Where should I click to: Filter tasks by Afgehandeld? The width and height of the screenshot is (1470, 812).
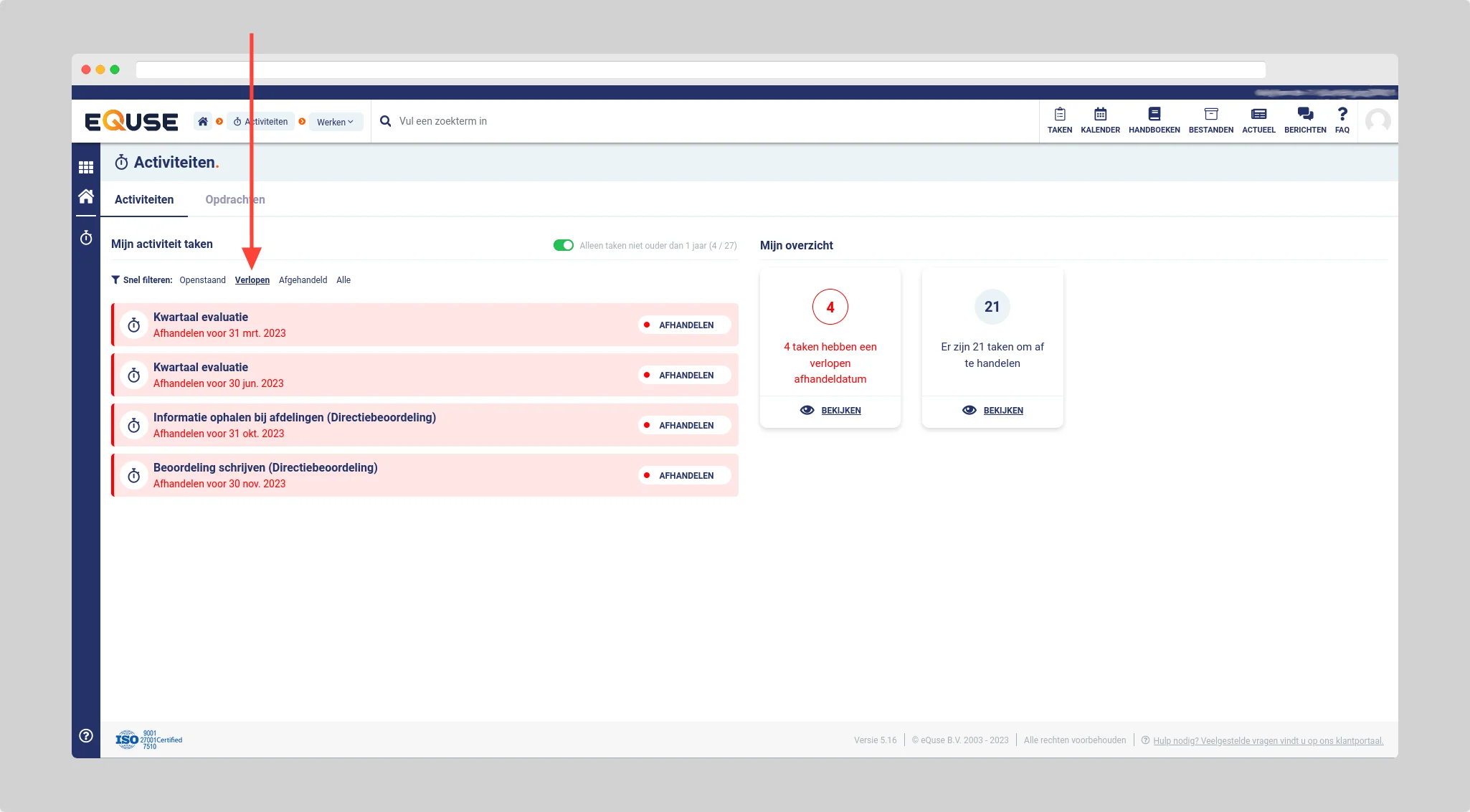pos(303,280)
